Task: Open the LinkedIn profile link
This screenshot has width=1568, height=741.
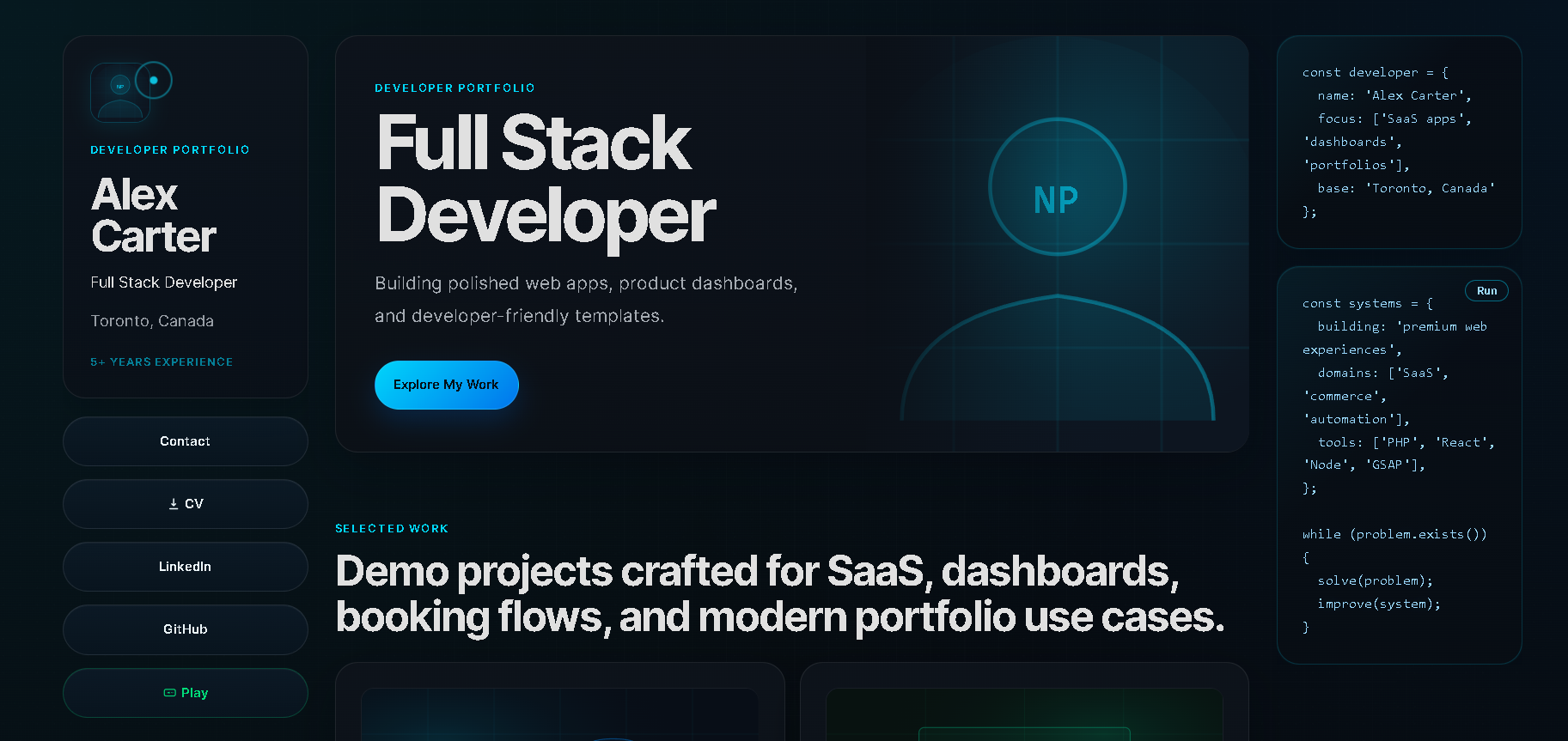Action: (x=185, y=567)
